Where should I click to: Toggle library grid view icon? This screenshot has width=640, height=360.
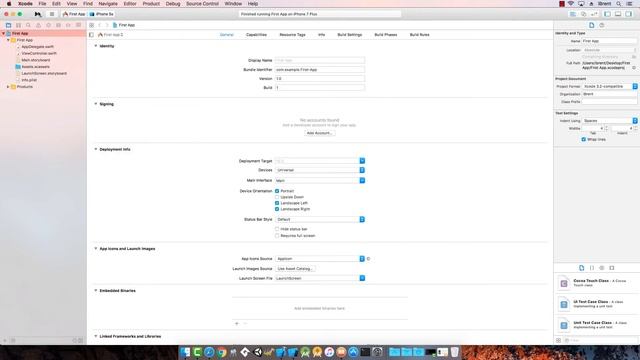tap(558, 340)
